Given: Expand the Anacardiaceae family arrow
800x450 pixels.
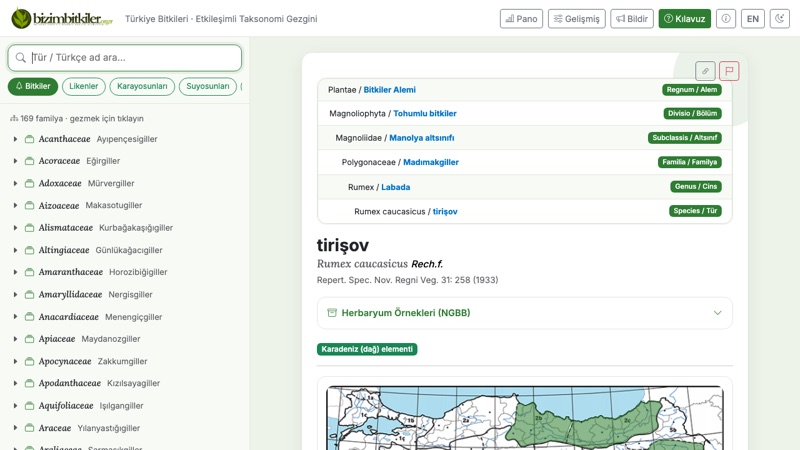Looking at the screenshot, I should click(x=15, y=317).
